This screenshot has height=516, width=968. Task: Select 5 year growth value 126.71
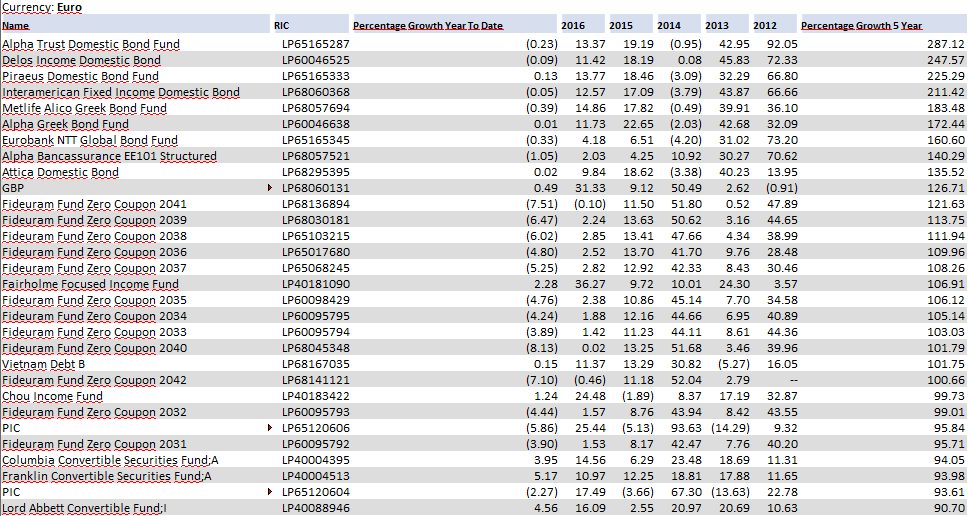[x=946, y=188]
